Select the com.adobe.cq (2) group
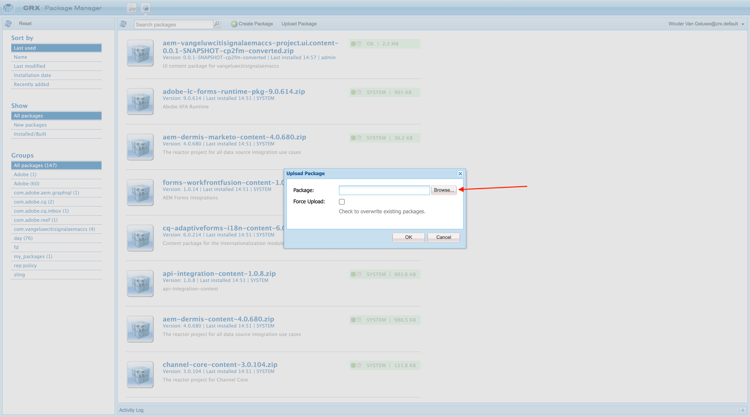This screenshot has height=417, width=750. click(56, 202)
